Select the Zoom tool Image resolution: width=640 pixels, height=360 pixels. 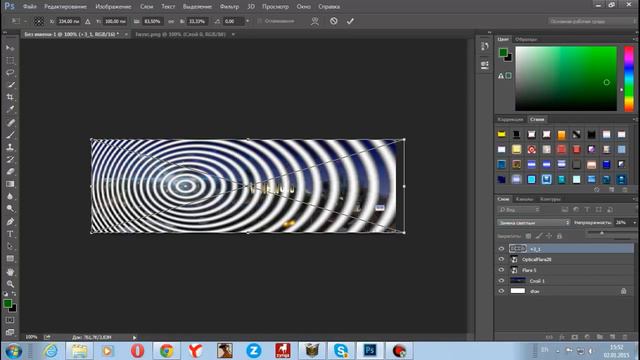[x=10, y=284]
